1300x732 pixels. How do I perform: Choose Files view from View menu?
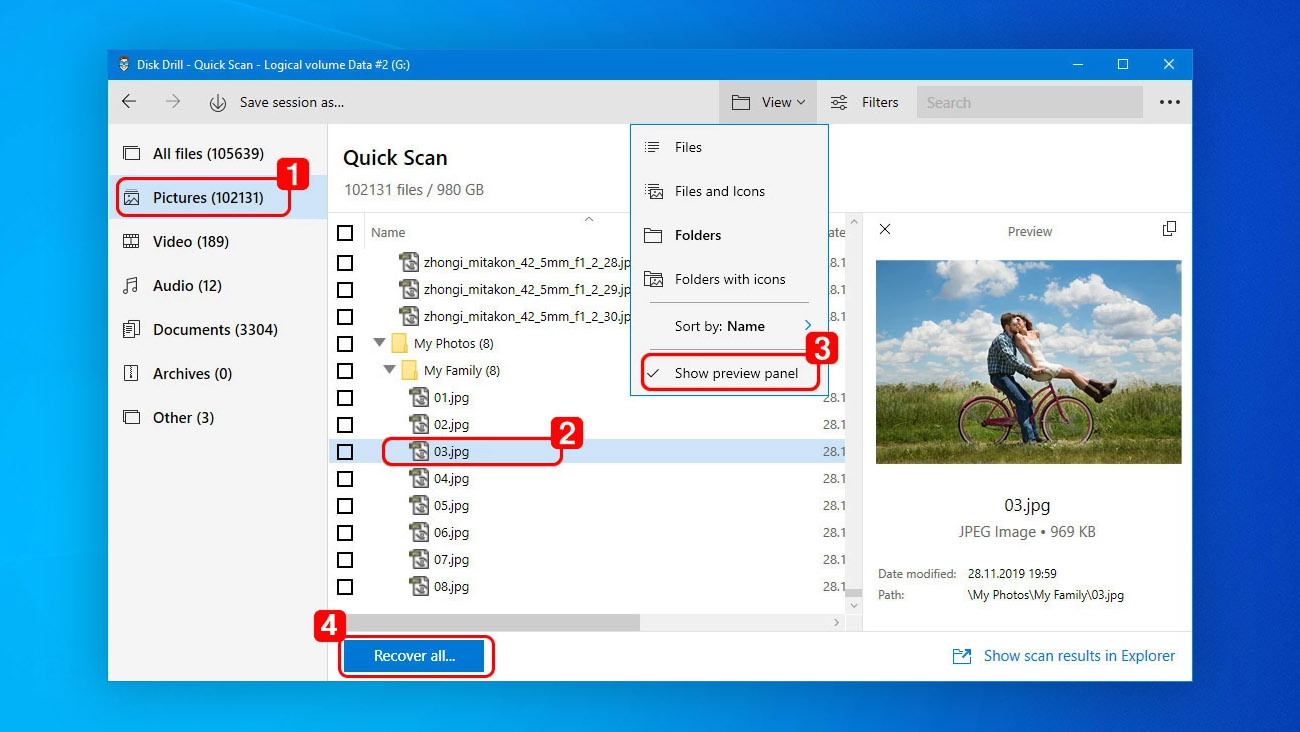click(x=729, y=147)
